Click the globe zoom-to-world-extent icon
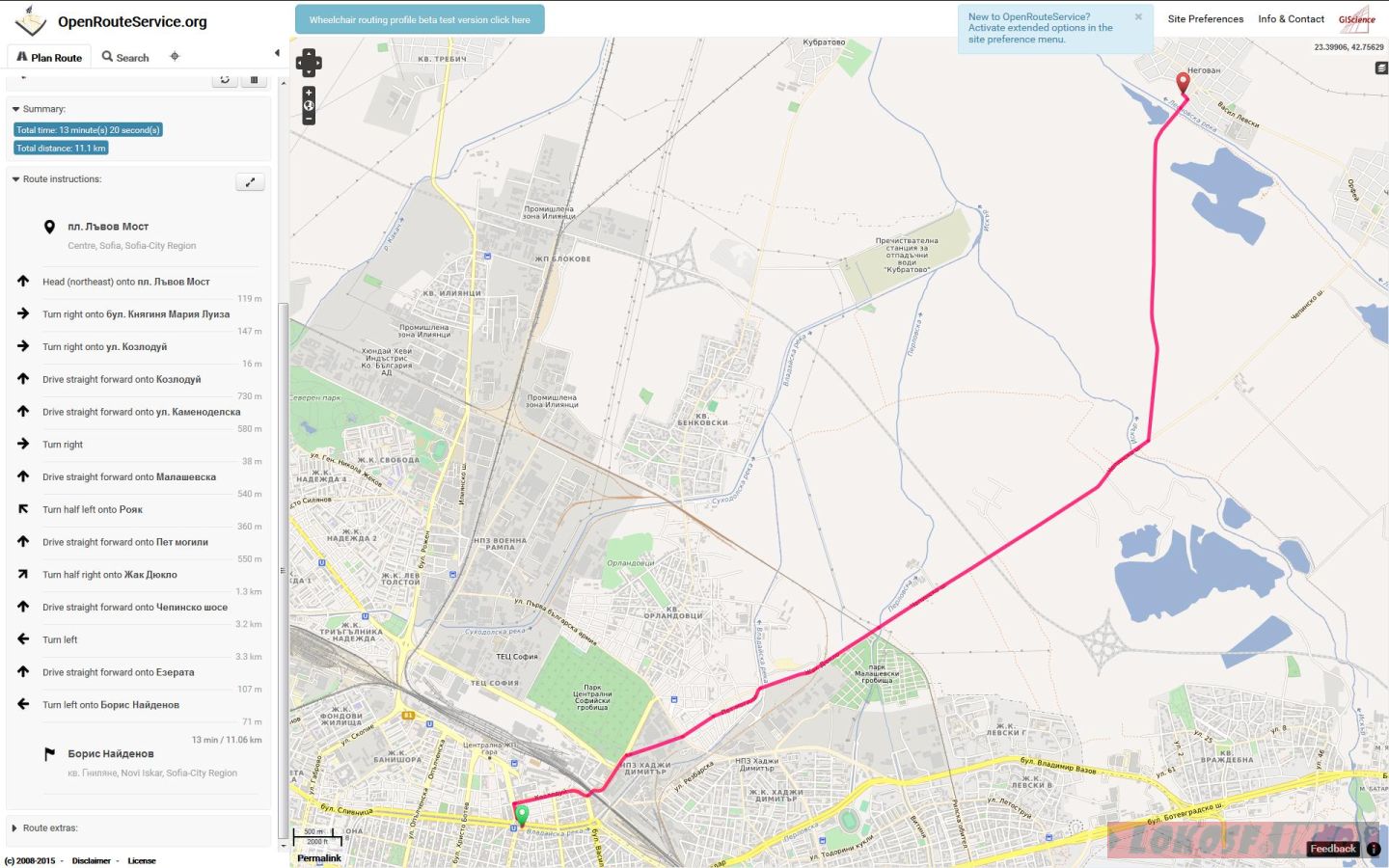This screenshot has width=1389, height=868. pos(309,106)
